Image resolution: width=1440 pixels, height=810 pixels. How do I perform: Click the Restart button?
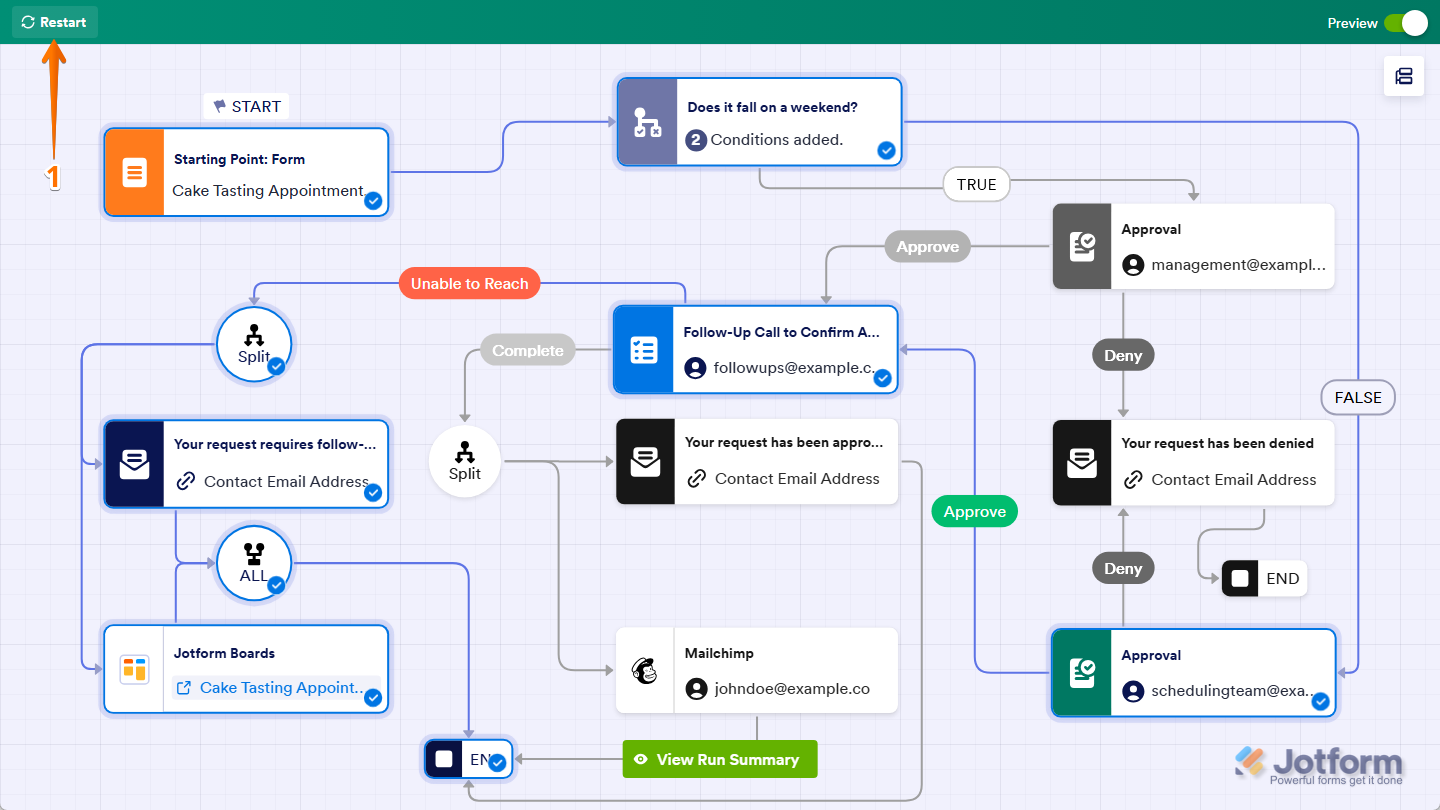tap(55, 21)
